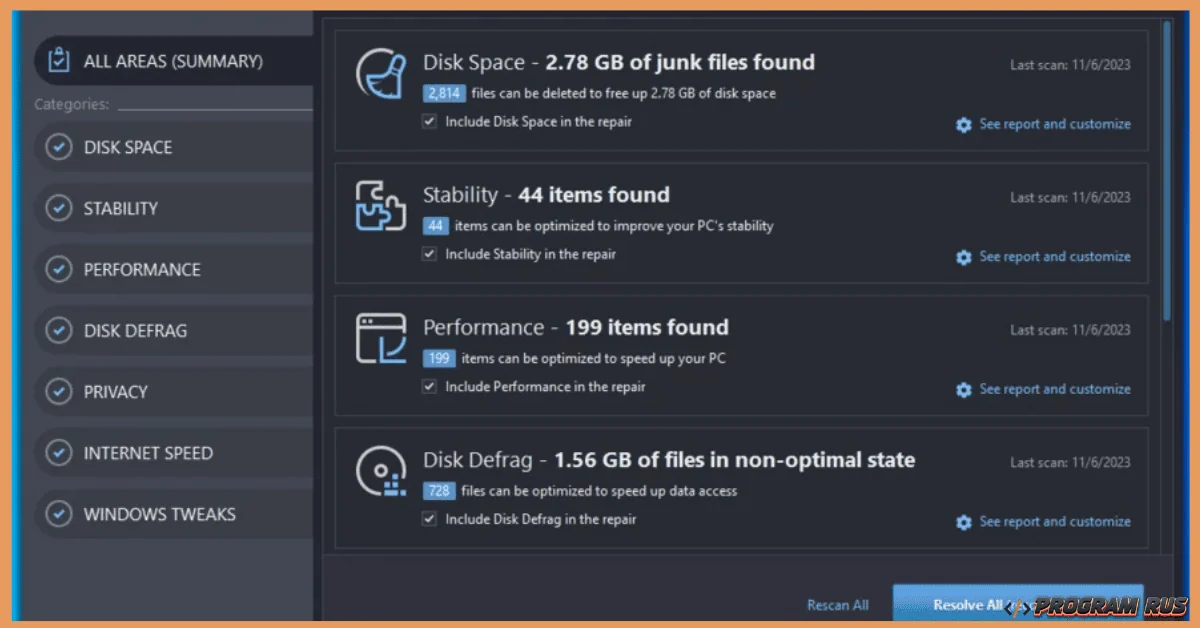This screenshot has width=1200, height=628.
Task: Select the Internet Speed category
Action: click(147, 453)
